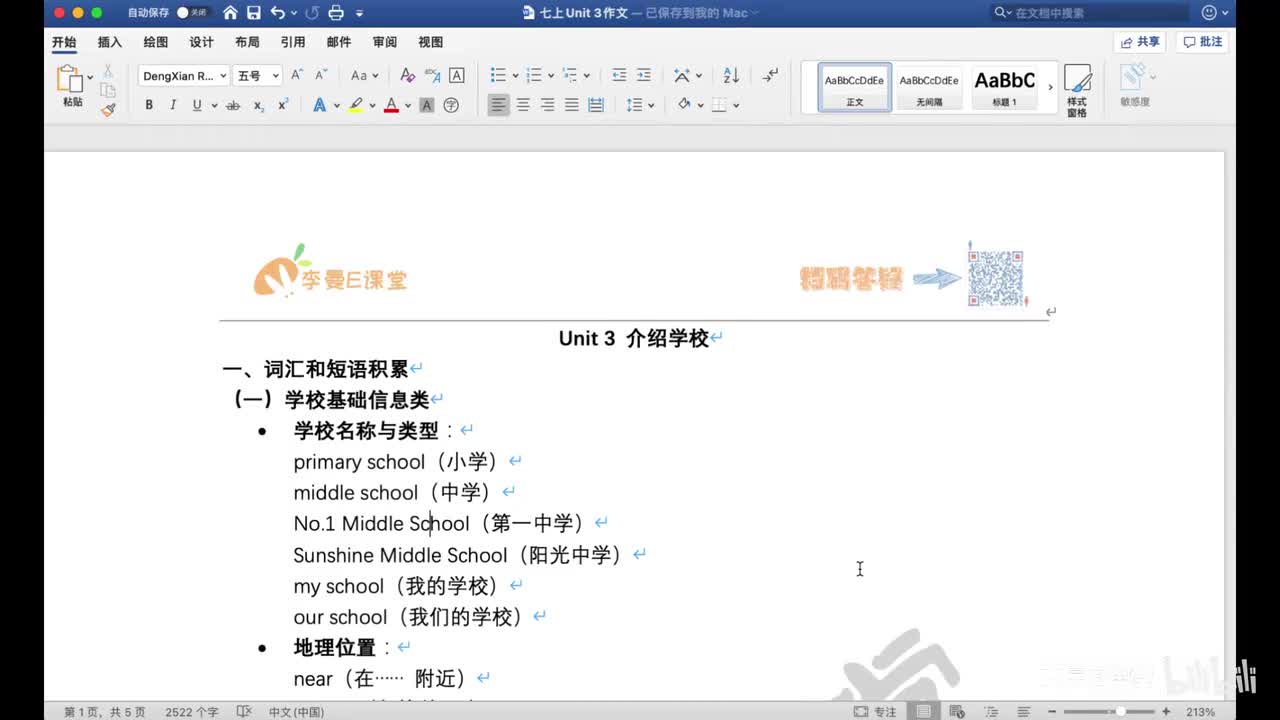This screenshot has height=720, width=1280.
Task: Switch to draft view in status bar
Action: (1025, 712)
